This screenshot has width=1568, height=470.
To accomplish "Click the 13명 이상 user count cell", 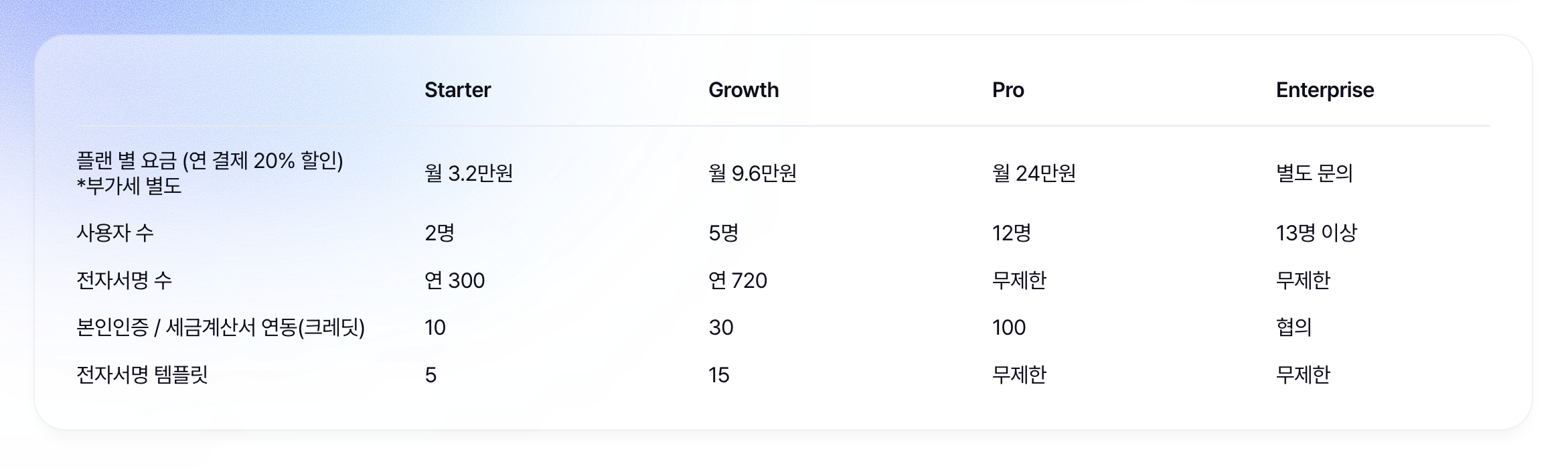I will 1316,233.
